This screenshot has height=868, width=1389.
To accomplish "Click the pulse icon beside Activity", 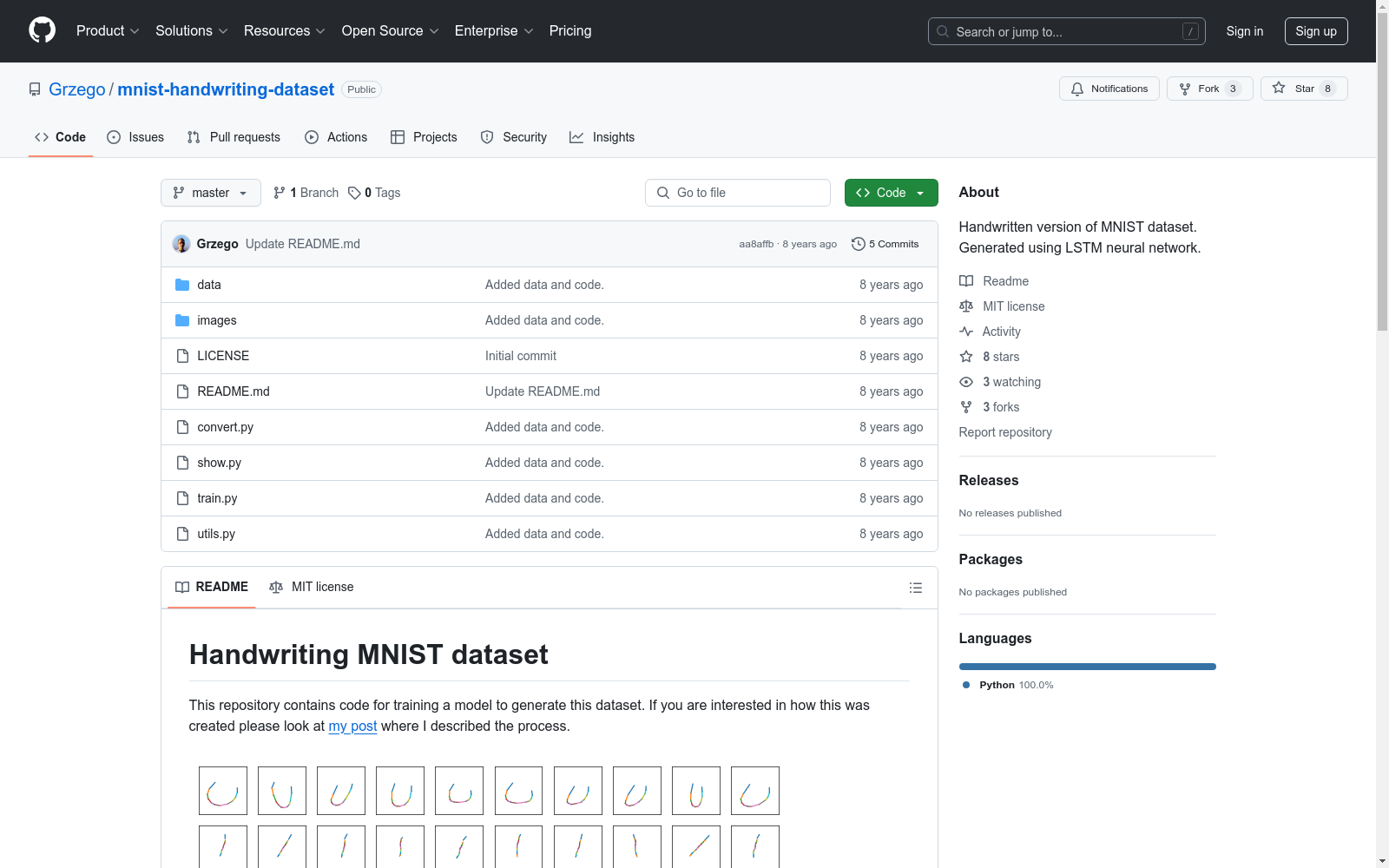I will pyautogui.click(x=966, y=332).
